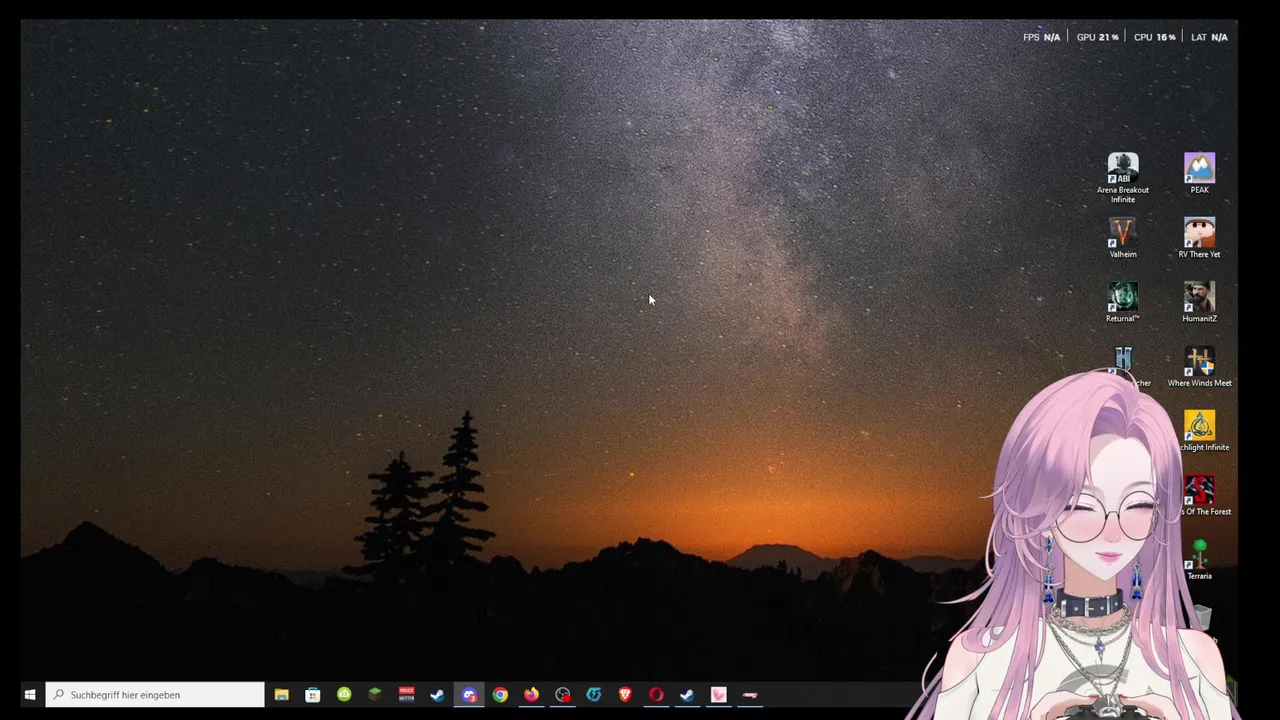Focus the 'Suchbegriff hier eingeben' search box
The width and height of the screenshot is (1280, 720).
(155, 694)
